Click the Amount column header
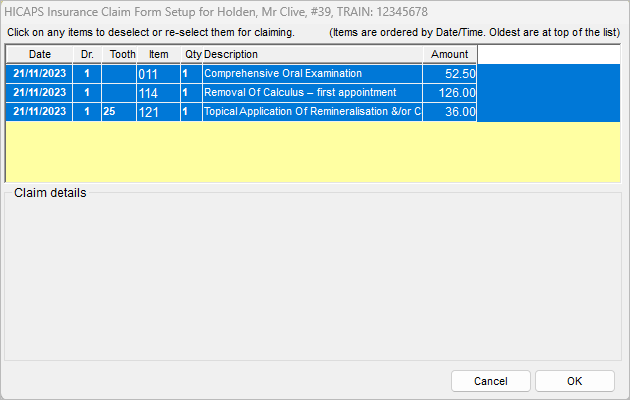 point(450,54)
